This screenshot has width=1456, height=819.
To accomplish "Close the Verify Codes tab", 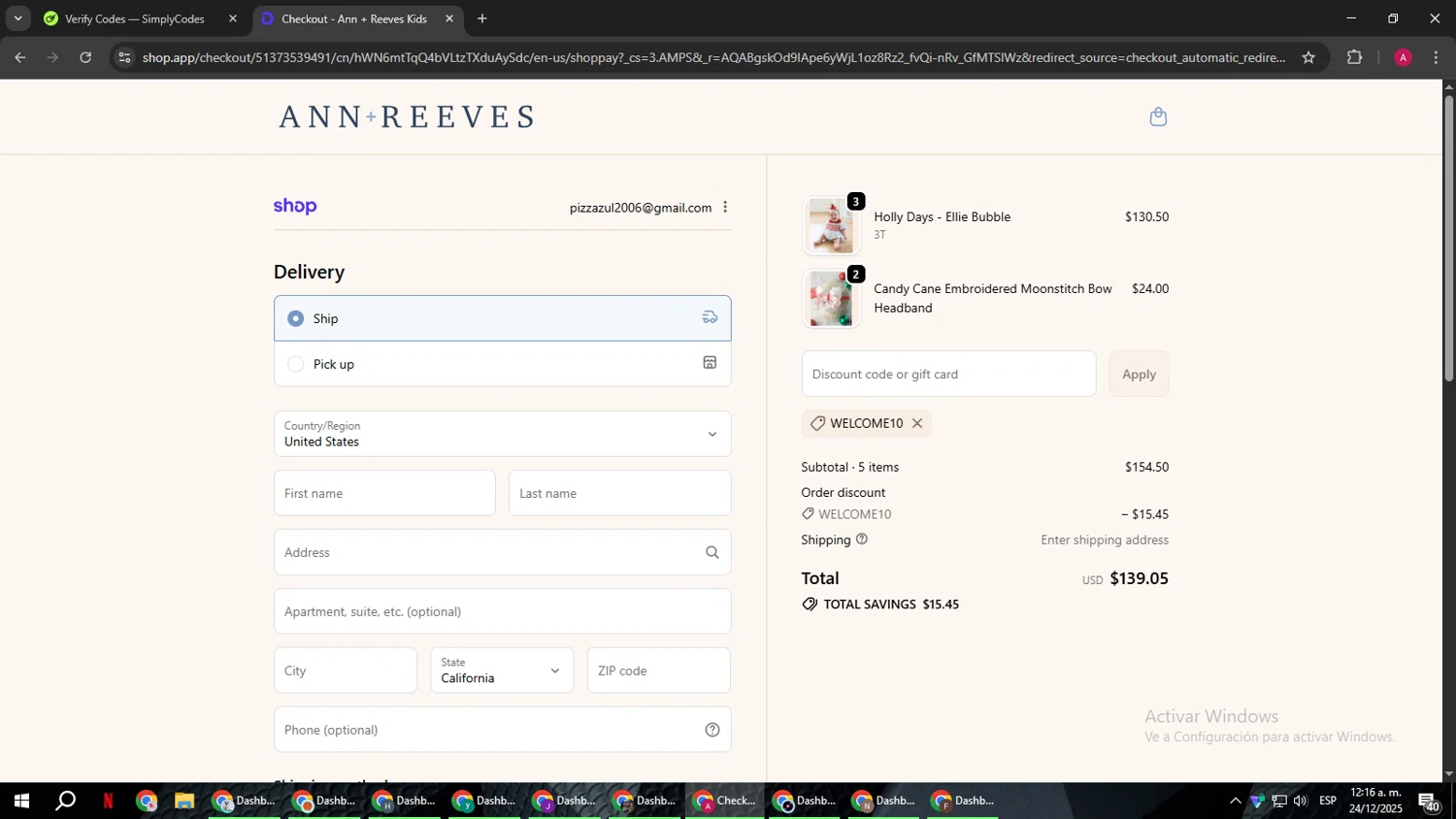I will pyautogui.click(x=232, y=18).
